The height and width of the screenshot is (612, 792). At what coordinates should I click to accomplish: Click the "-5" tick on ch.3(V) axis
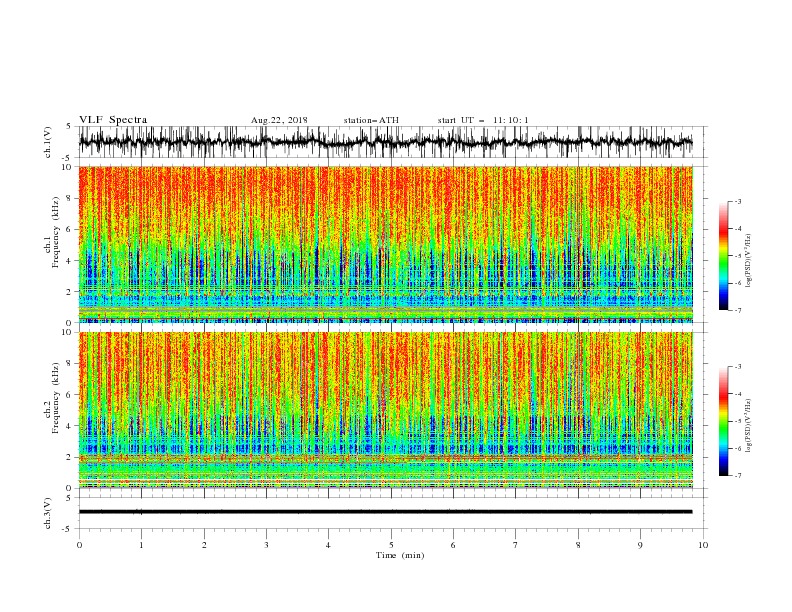68,529
